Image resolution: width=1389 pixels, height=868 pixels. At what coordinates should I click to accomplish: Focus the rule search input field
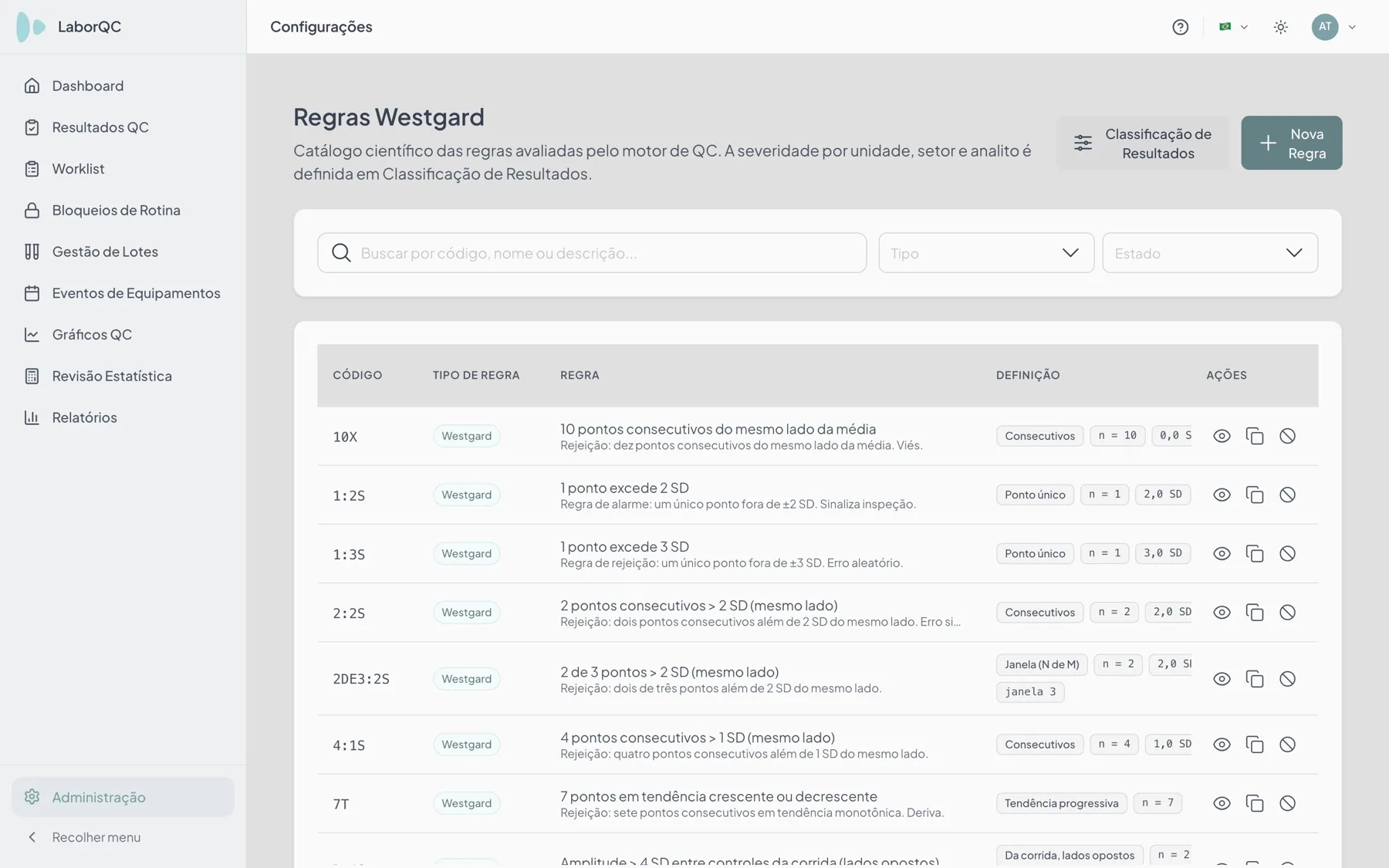592,253
